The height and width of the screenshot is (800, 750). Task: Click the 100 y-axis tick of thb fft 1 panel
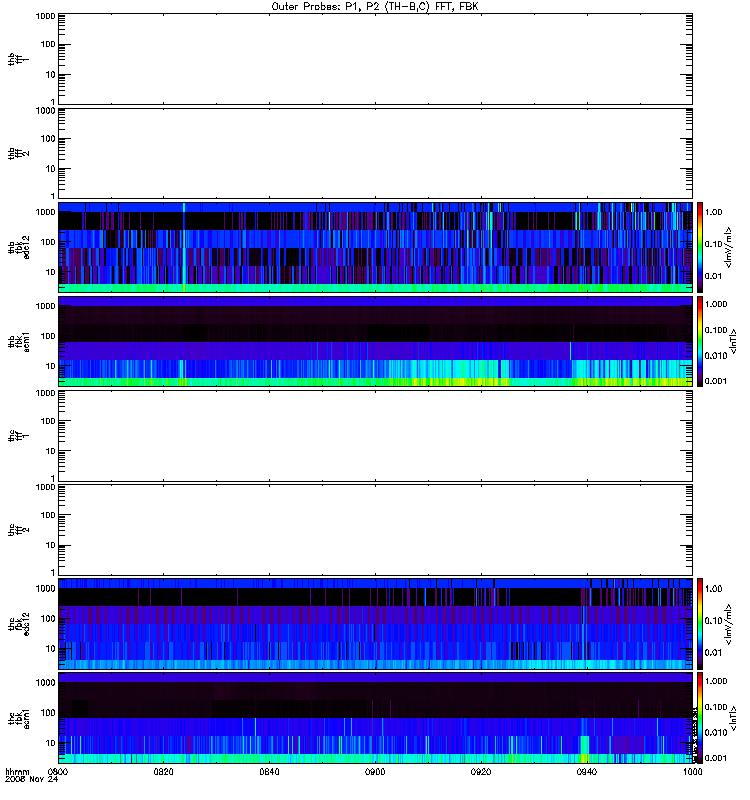coord(48,44)
